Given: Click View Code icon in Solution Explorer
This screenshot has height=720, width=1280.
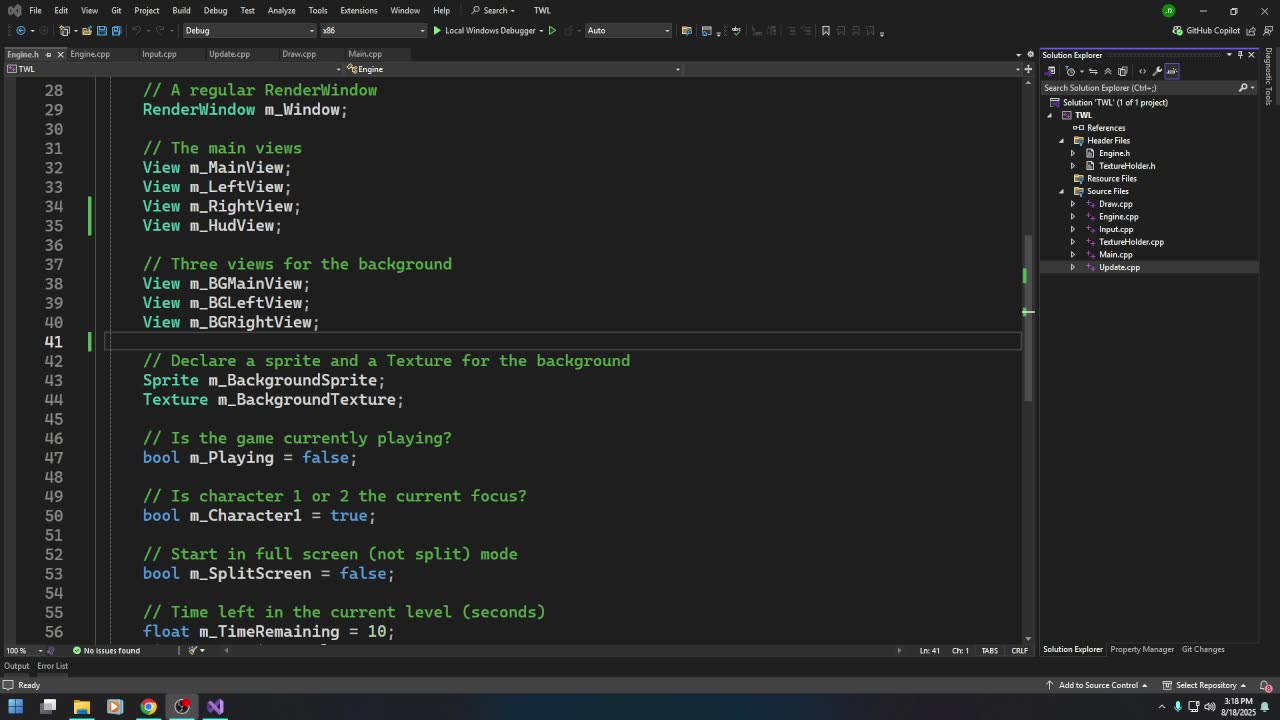Looking at the screenshot, I should click(x=1142, y=71).
